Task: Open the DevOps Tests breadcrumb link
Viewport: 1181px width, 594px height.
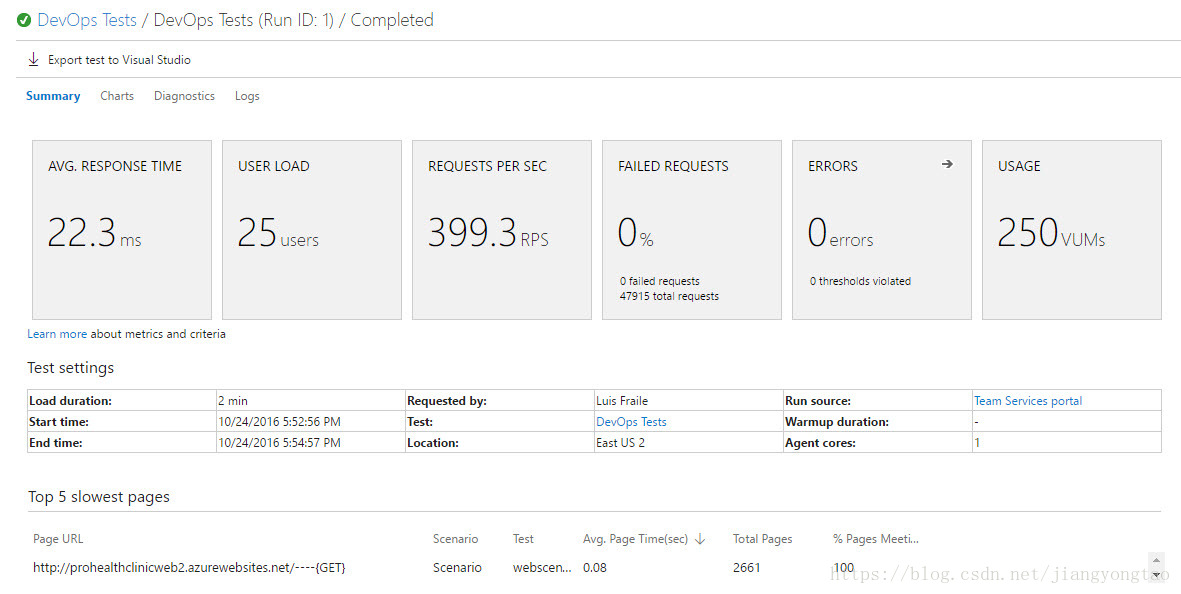Action: pyautogui.click(x=87, y=20)
